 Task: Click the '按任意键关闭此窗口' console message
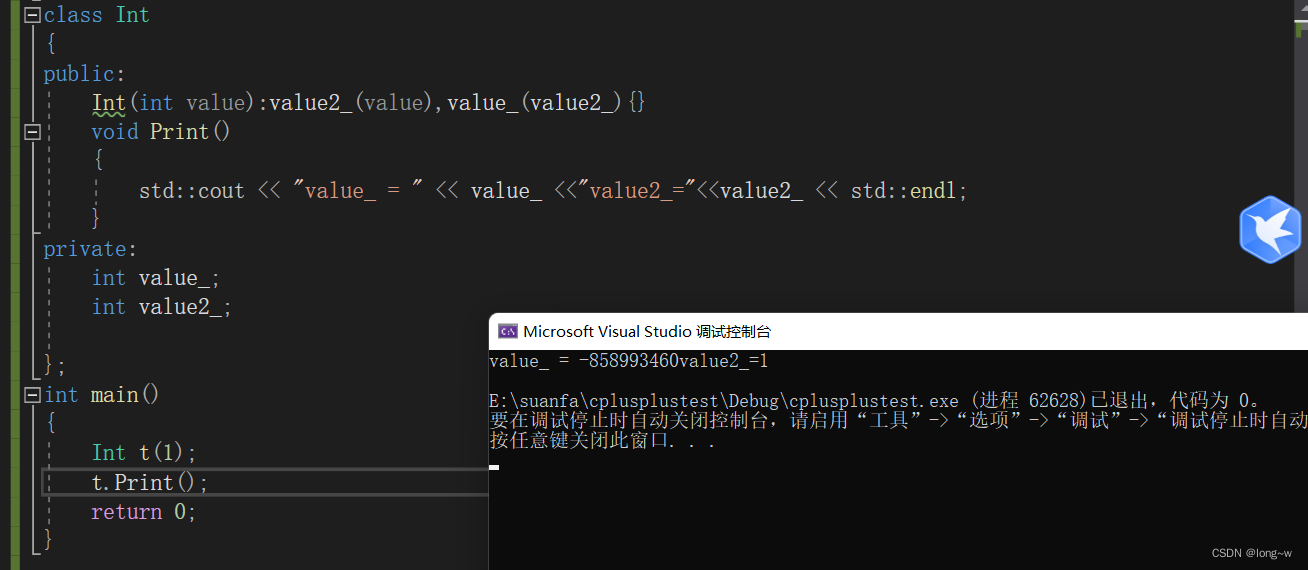coord(602,441)
